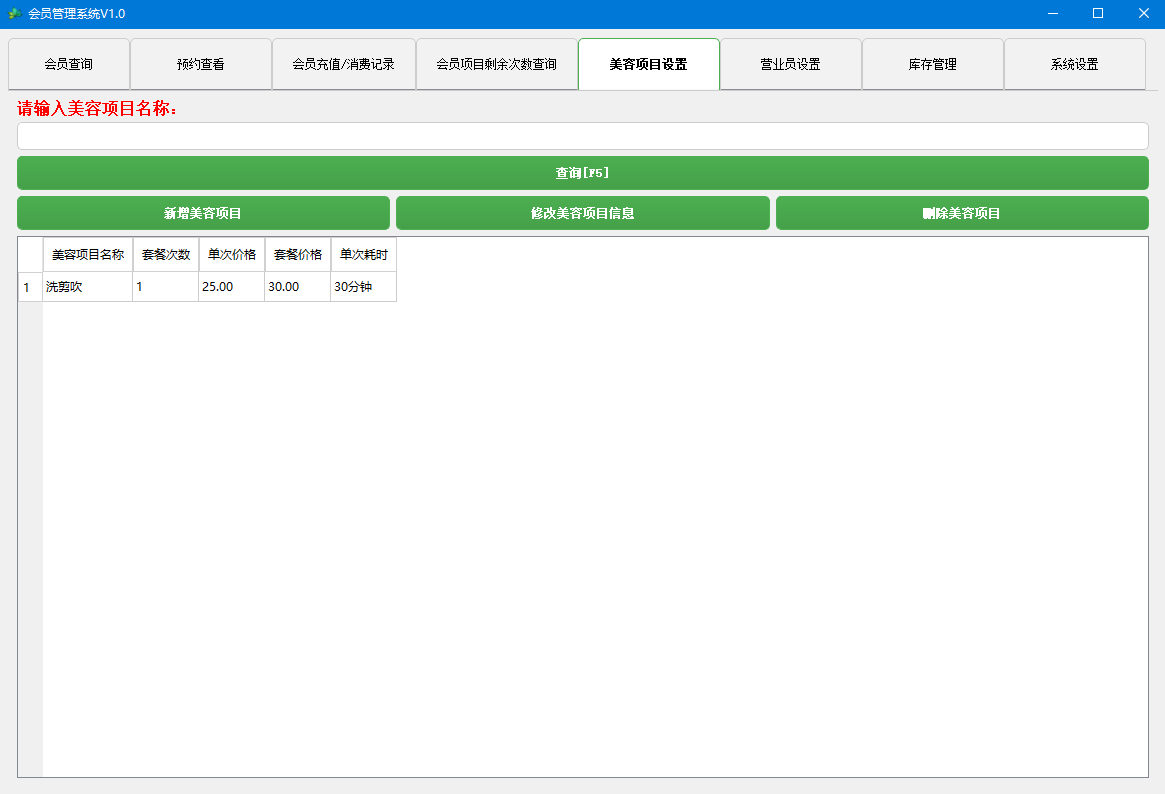Click the 套餐次数 column header
The image size is (1165, 794).
164,255
